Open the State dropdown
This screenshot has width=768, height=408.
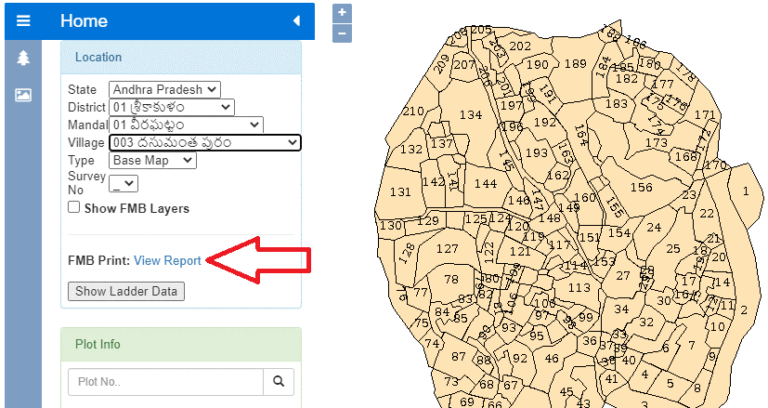(x=165, y=90)
